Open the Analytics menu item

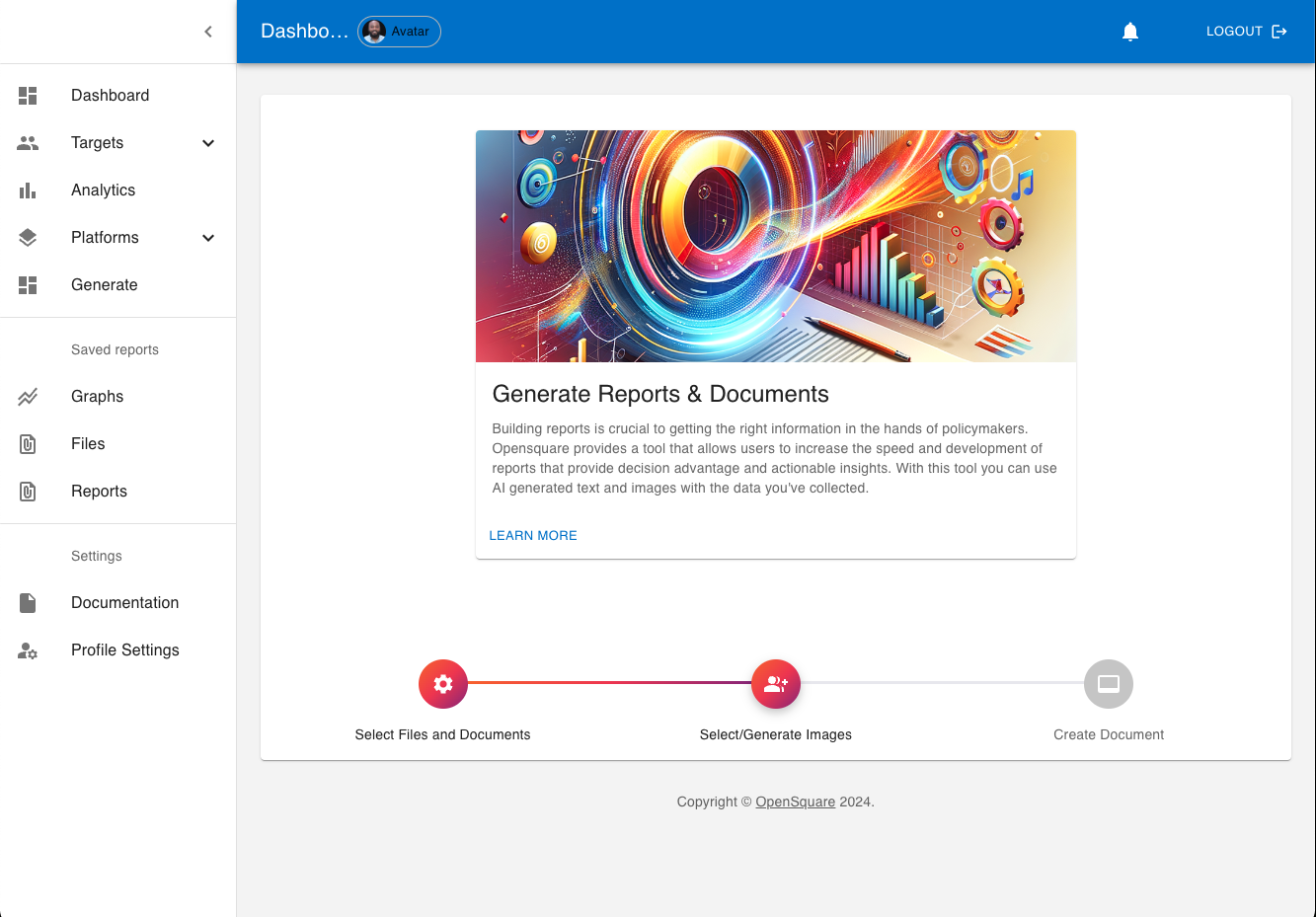(118, 191)
